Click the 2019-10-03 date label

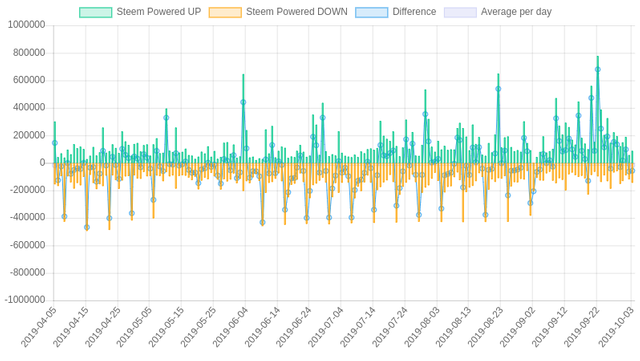(x=616, y=327)
